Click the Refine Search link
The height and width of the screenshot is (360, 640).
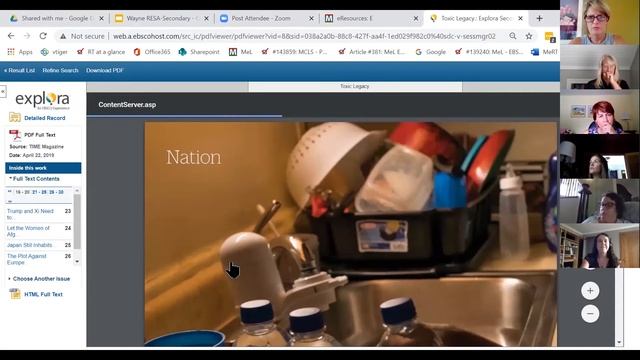pyautogui.click(x=60, y=70)
